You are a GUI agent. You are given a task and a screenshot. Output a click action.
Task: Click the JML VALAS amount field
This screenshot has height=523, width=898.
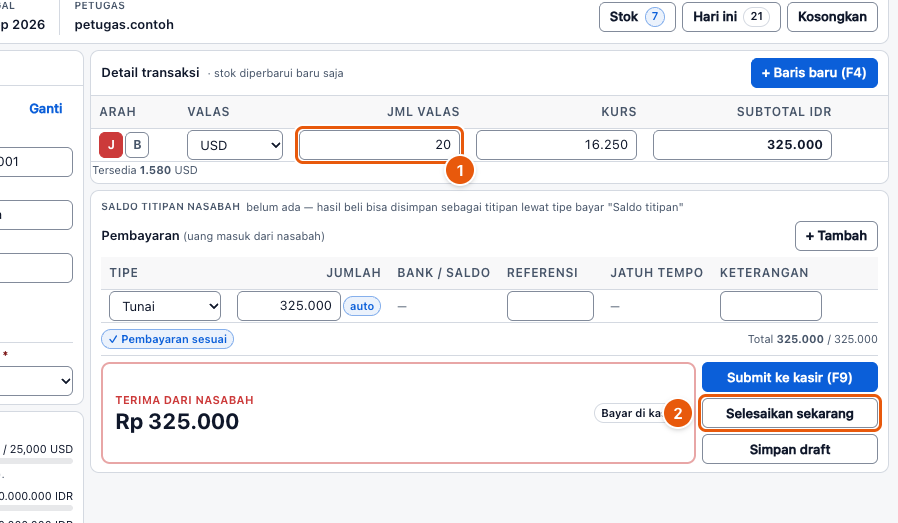[379, 145]
